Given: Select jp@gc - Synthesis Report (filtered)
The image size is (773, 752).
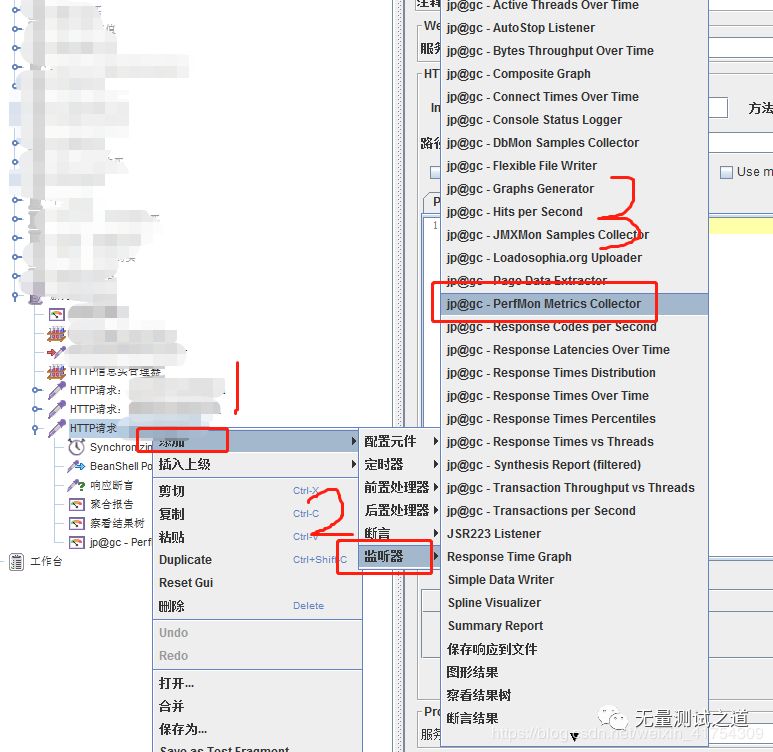Looking at the screenshot, I should click(x=574, y=465).
